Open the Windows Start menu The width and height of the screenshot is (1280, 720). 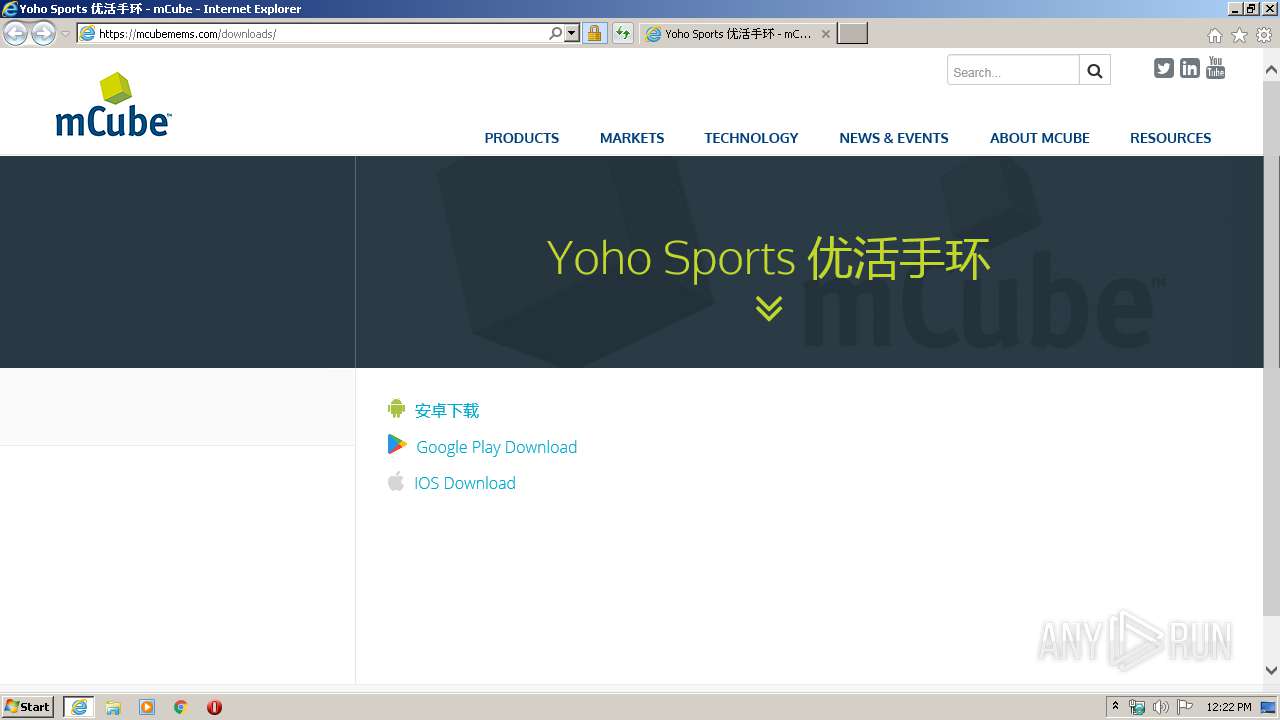(28, 707)
